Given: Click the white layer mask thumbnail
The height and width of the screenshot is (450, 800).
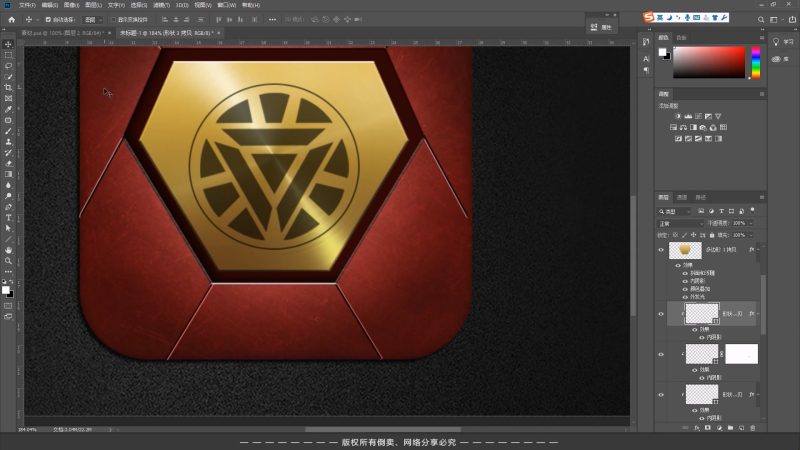Looking at the screenshot, I should (741, 353).
